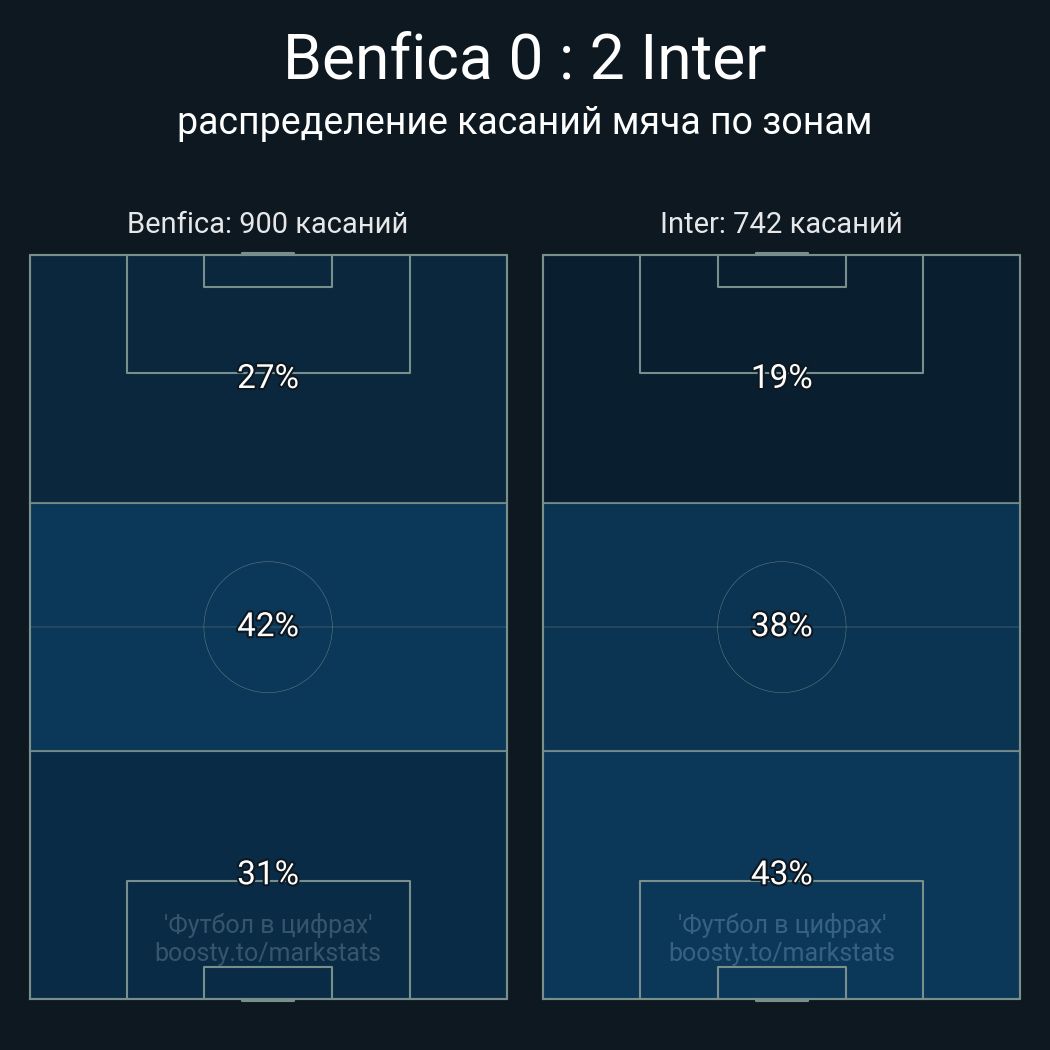Select Benfica's 27% attacking zone label
The image size is (1050, 1050).
pos(268,377)
